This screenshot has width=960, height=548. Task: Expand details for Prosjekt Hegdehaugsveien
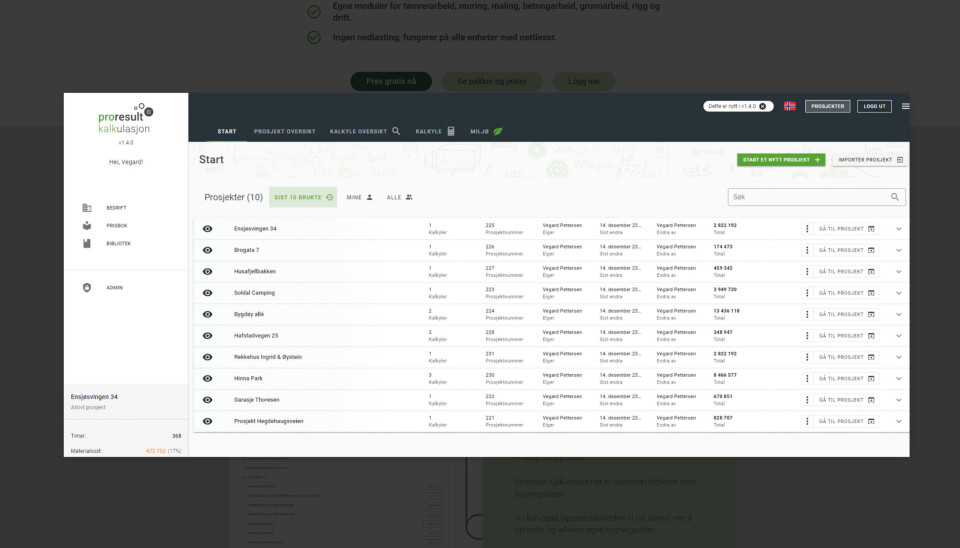click(898, 422)
